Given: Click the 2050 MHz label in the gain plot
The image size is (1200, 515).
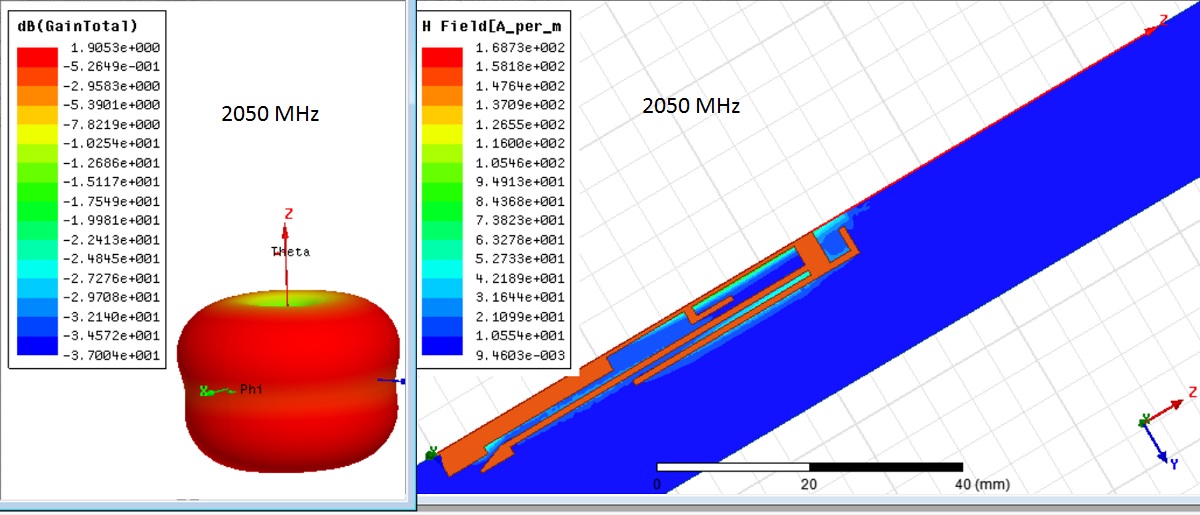Looking at the screenshot, I should [x=270, y=114].
